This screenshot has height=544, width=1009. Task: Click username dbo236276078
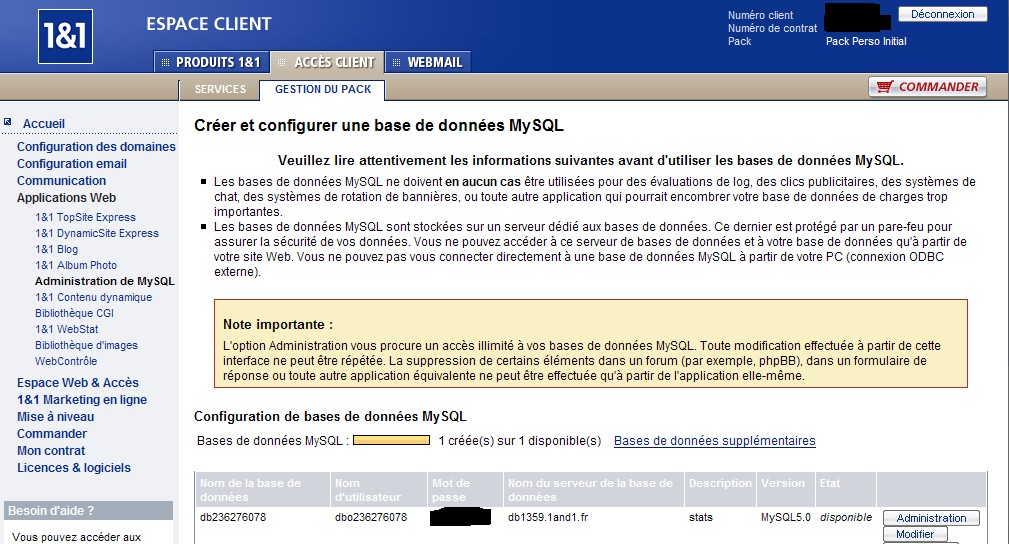click(x=371, y=517)
